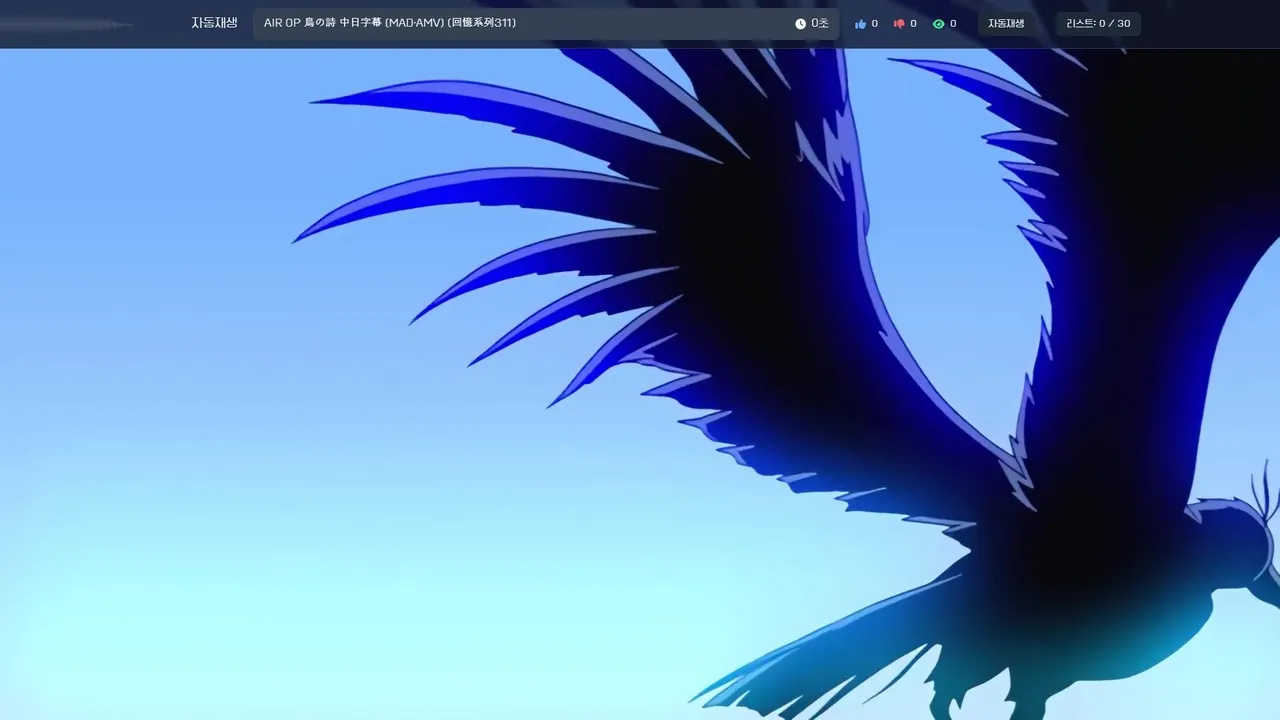1280x720 pixels.
Task: Click the thumbs-up like icon
Action: [860, 24]
